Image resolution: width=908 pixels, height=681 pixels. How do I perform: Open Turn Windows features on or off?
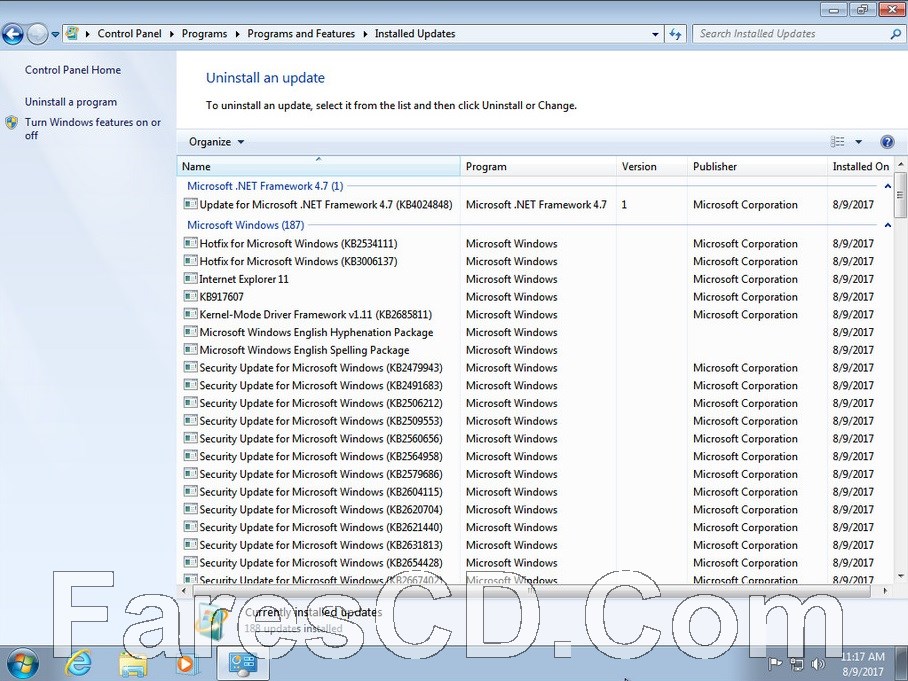click(93, 129)
